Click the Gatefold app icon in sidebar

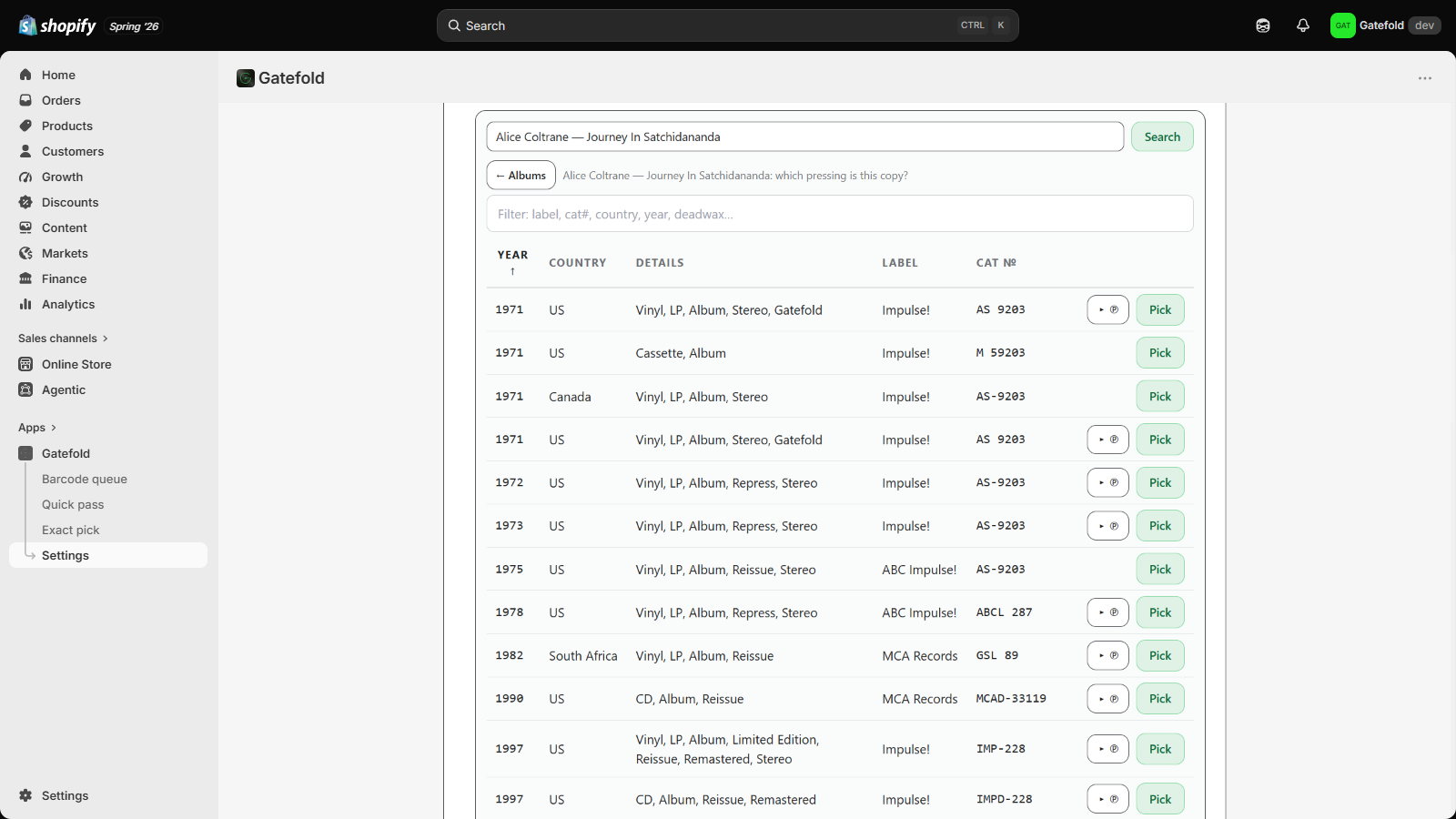(25, 453)
